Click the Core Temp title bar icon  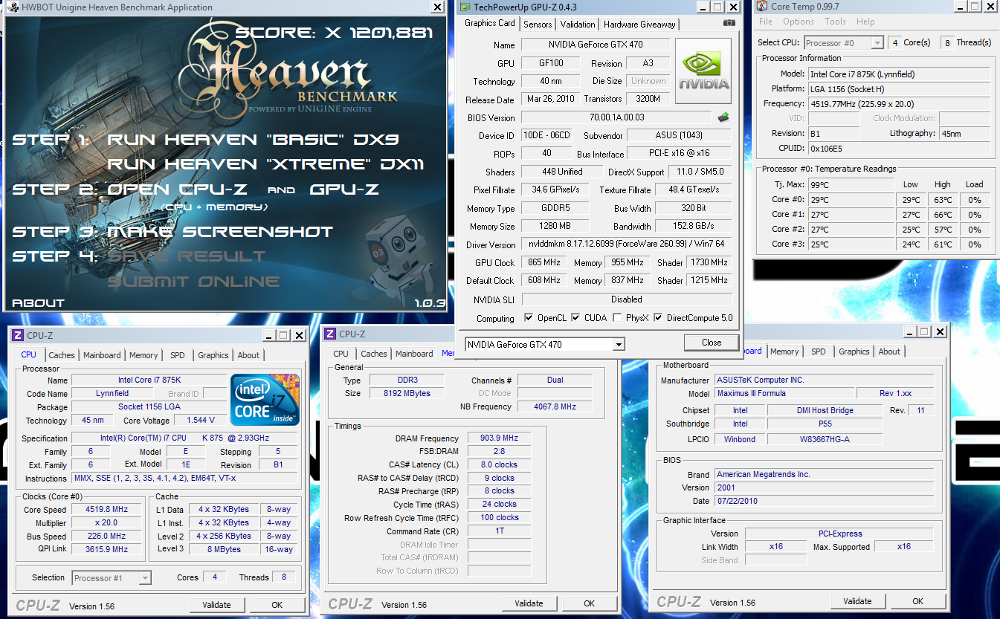click(761, 6)
